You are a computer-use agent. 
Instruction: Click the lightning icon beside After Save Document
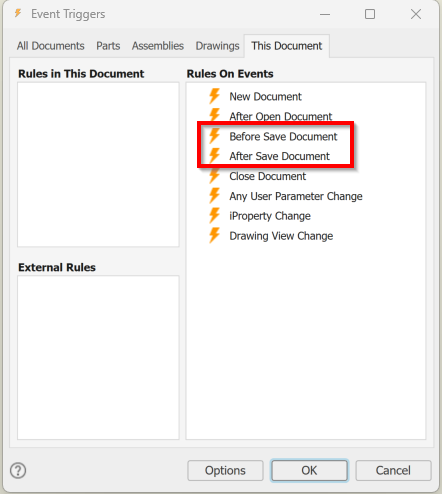(x=214, y=156)
